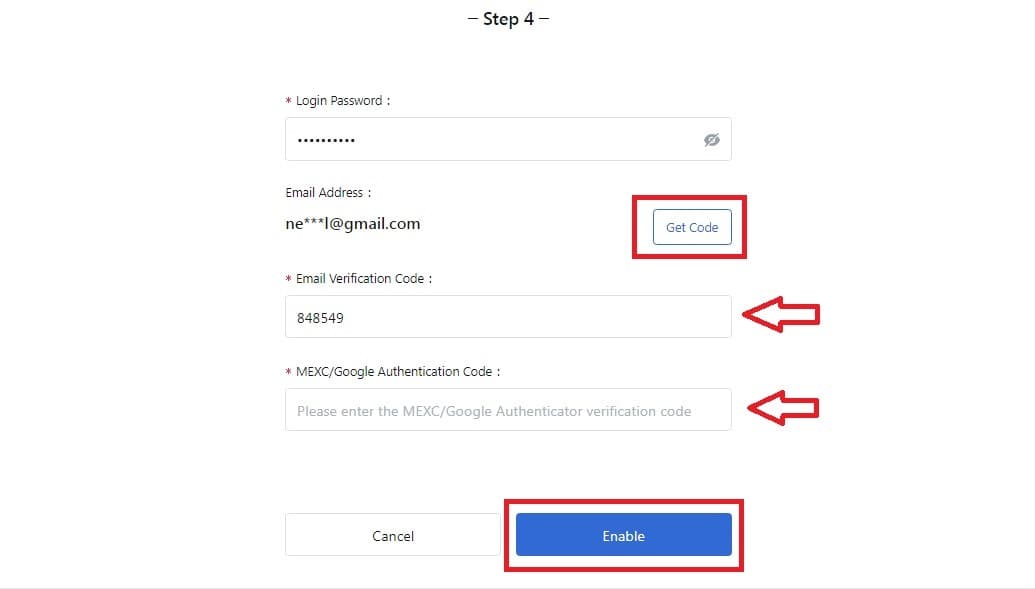The height and width of the screenshot is (589, 1035).
Task: Click the masked password dots
Action: [x=326, y=140]
